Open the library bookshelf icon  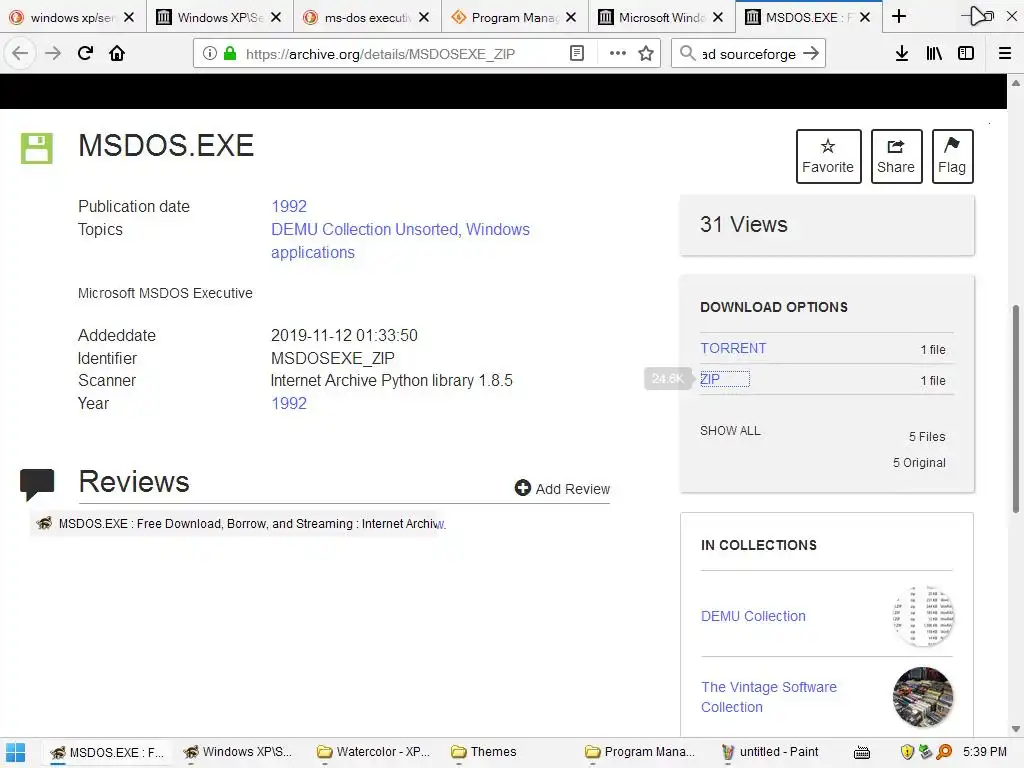[x=934, y=54]
